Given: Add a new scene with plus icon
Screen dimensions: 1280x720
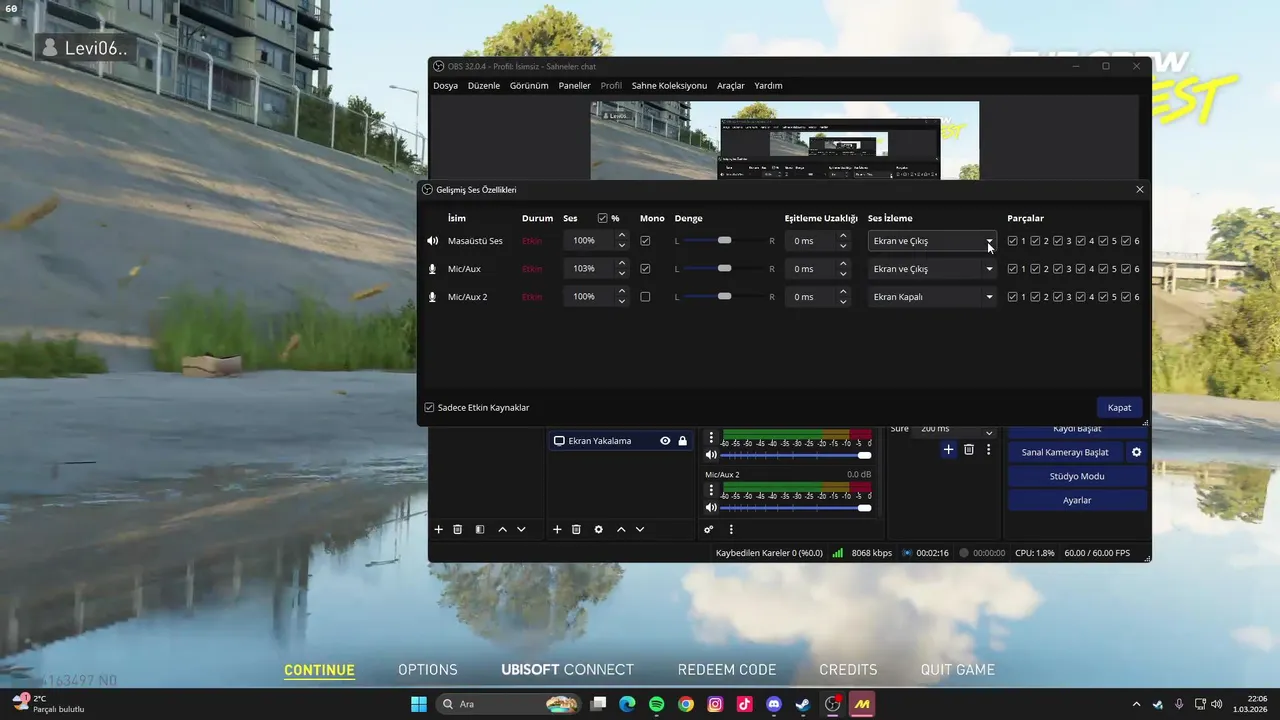Looking at the screenshot, I should [438, 529].
